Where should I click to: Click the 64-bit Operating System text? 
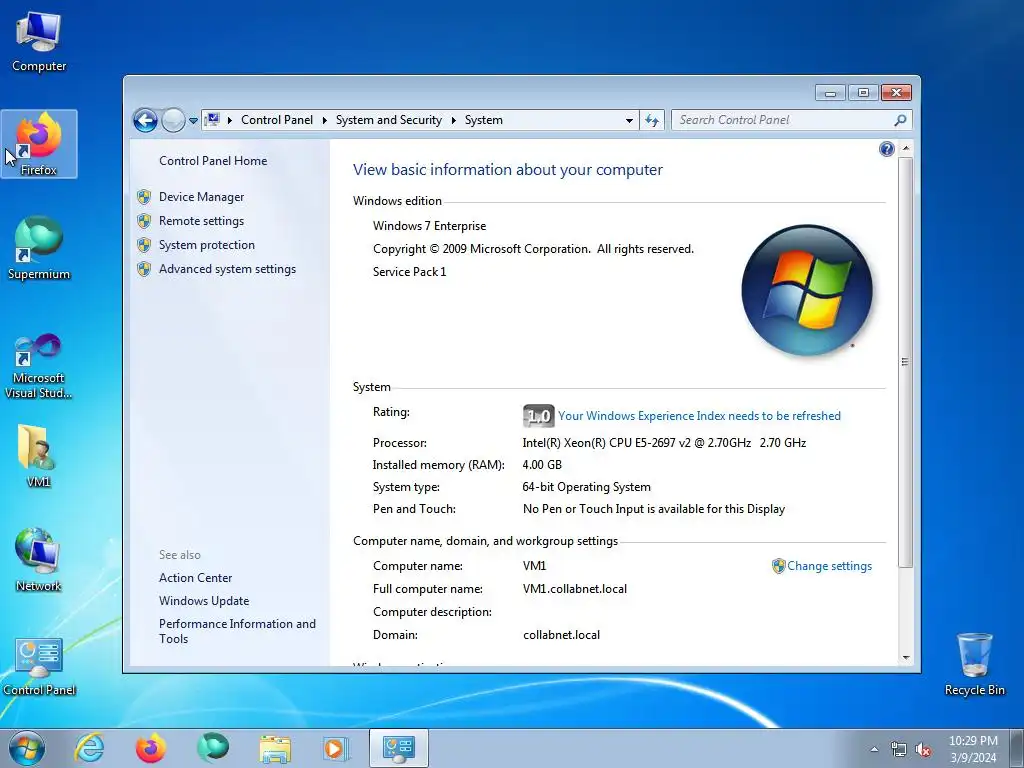586,487
